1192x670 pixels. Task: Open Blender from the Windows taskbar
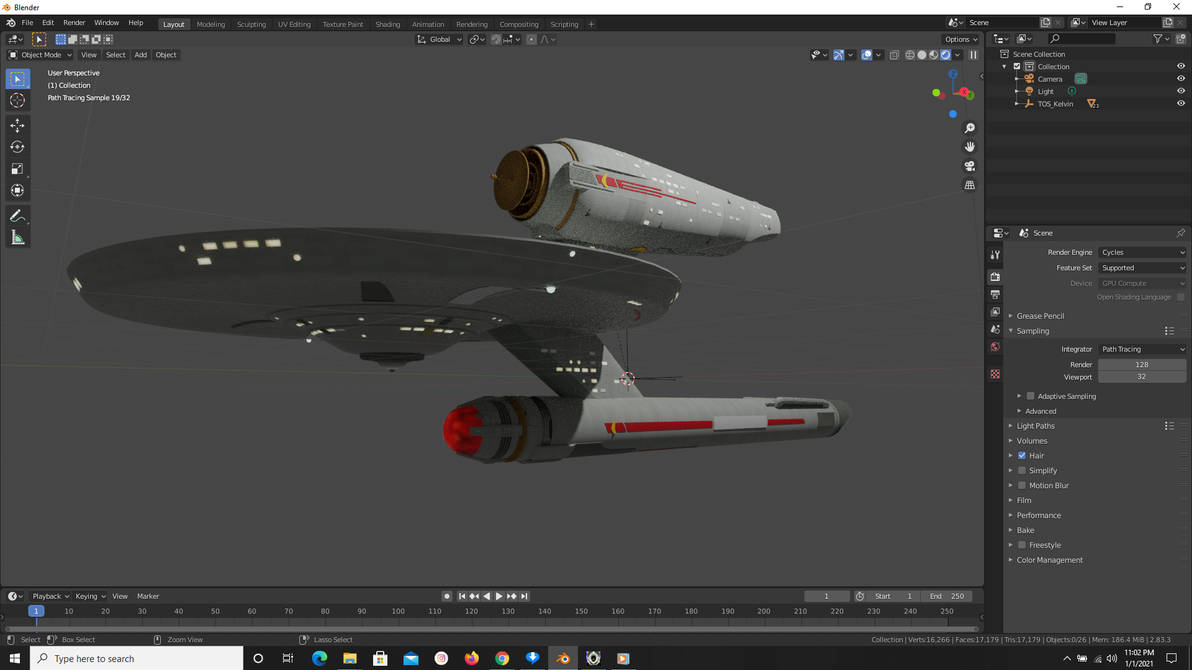(x=563, y=659)
